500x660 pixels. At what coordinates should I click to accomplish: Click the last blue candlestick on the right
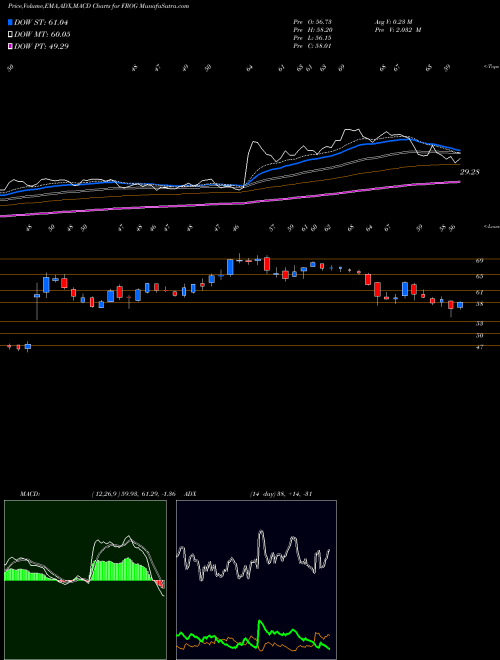[x=460, y=305]
